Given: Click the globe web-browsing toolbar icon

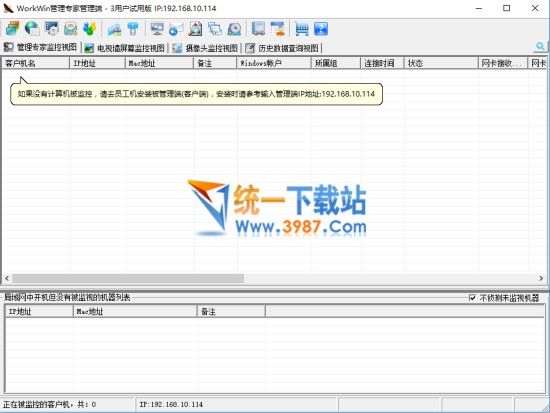Looking at the screenshot, I should point(32,28).
